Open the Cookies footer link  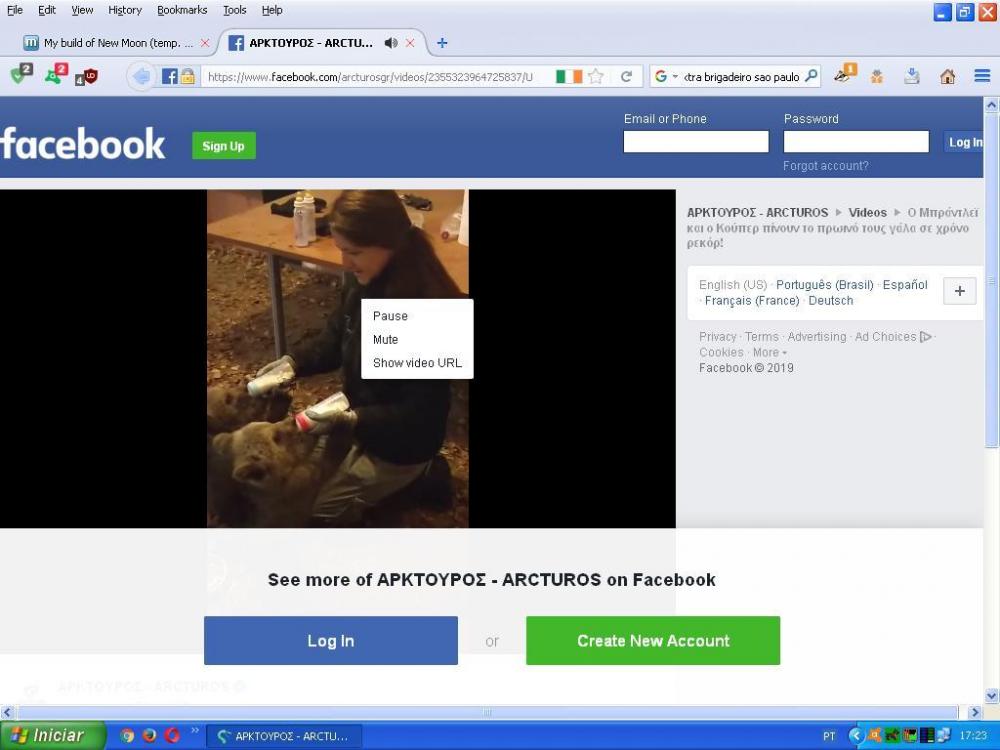(x=721, y=352)
